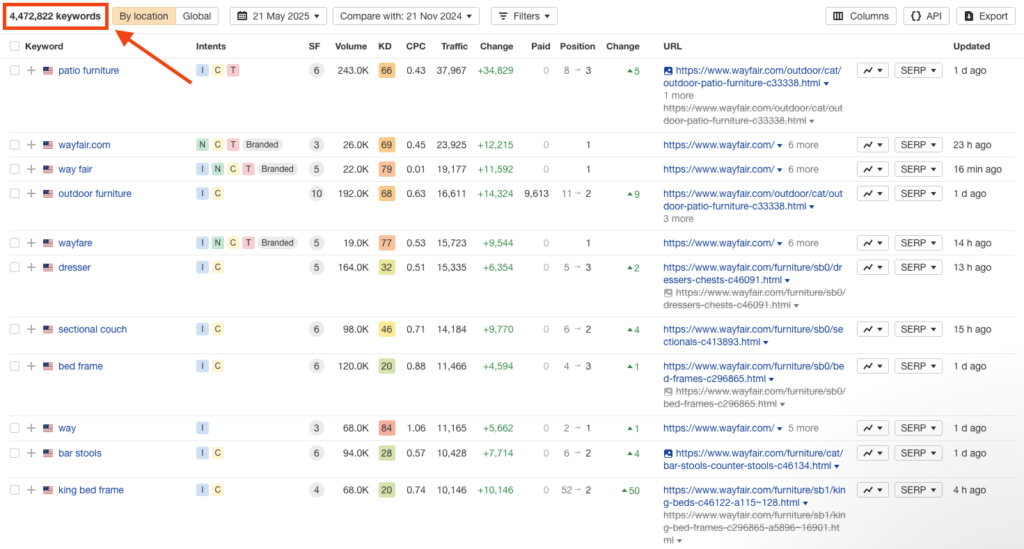Click the plus icon next to wayfare
The width and height of the screenshot is (1024, 549).
point(31,243)
